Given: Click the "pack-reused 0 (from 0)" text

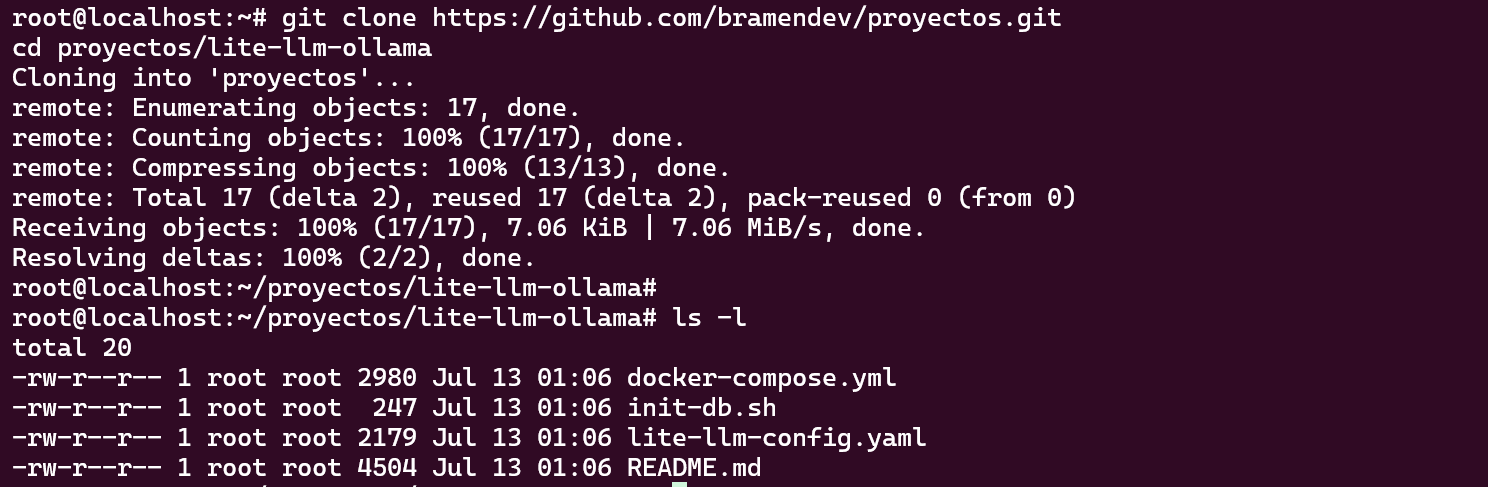Looking at the screenshot, I should click(911, 198).
